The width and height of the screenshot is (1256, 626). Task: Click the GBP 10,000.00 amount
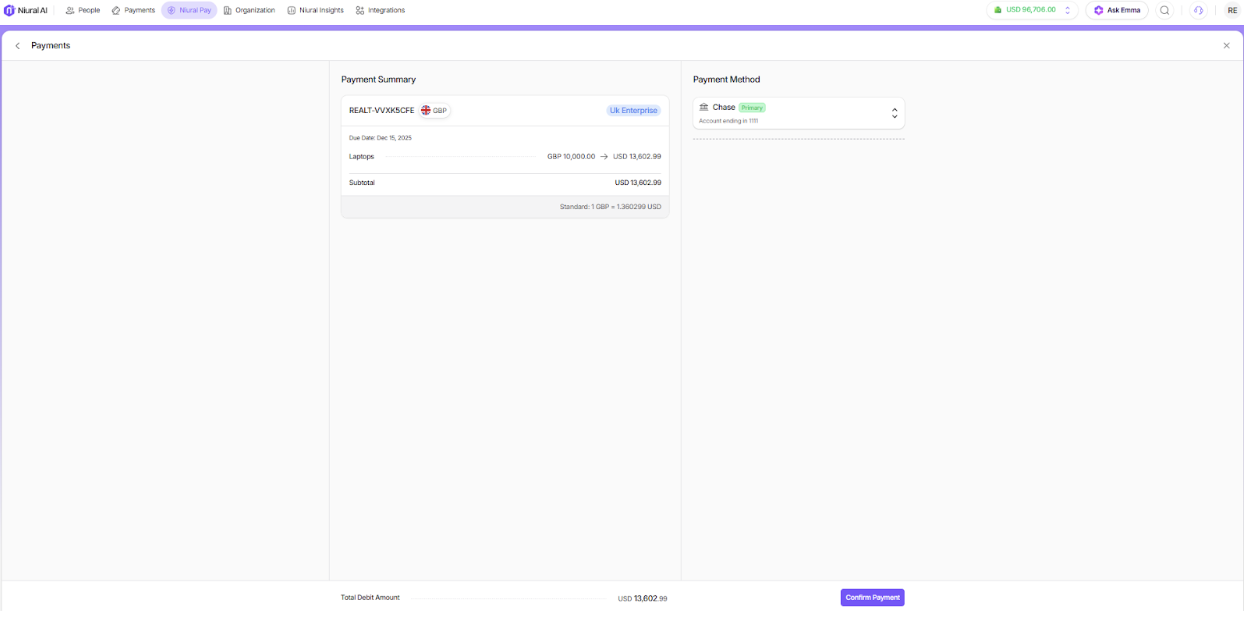pyautogui.click(x=571, y=157)
